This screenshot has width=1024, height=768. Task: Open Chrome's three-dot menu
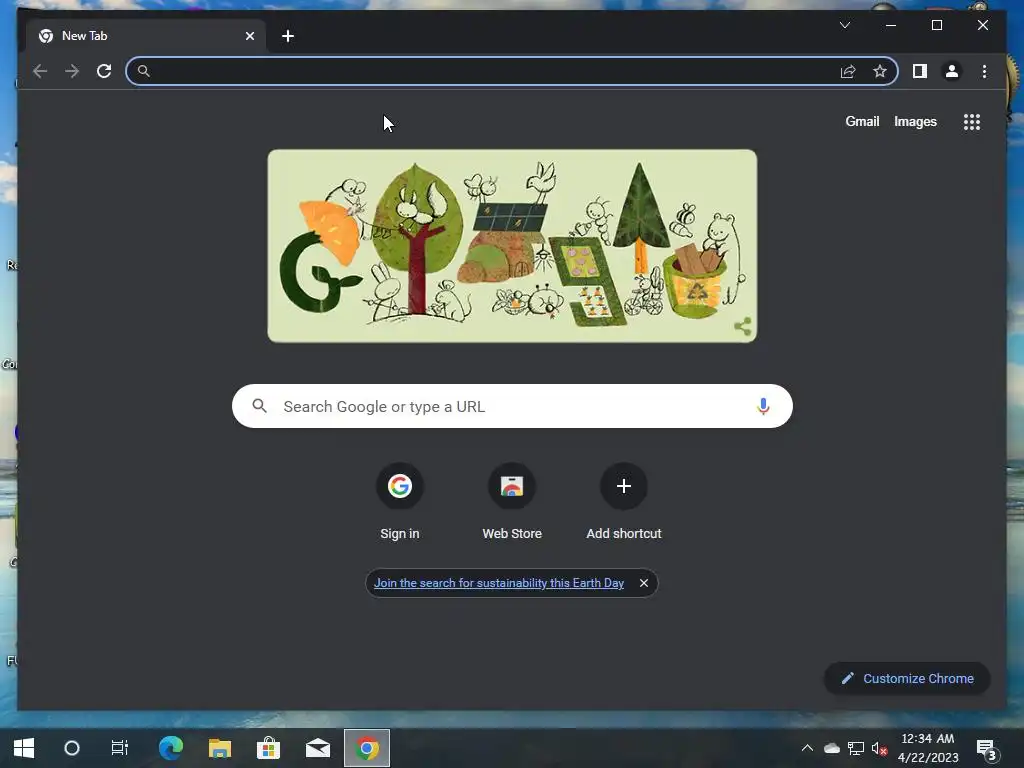coord(984,71)
